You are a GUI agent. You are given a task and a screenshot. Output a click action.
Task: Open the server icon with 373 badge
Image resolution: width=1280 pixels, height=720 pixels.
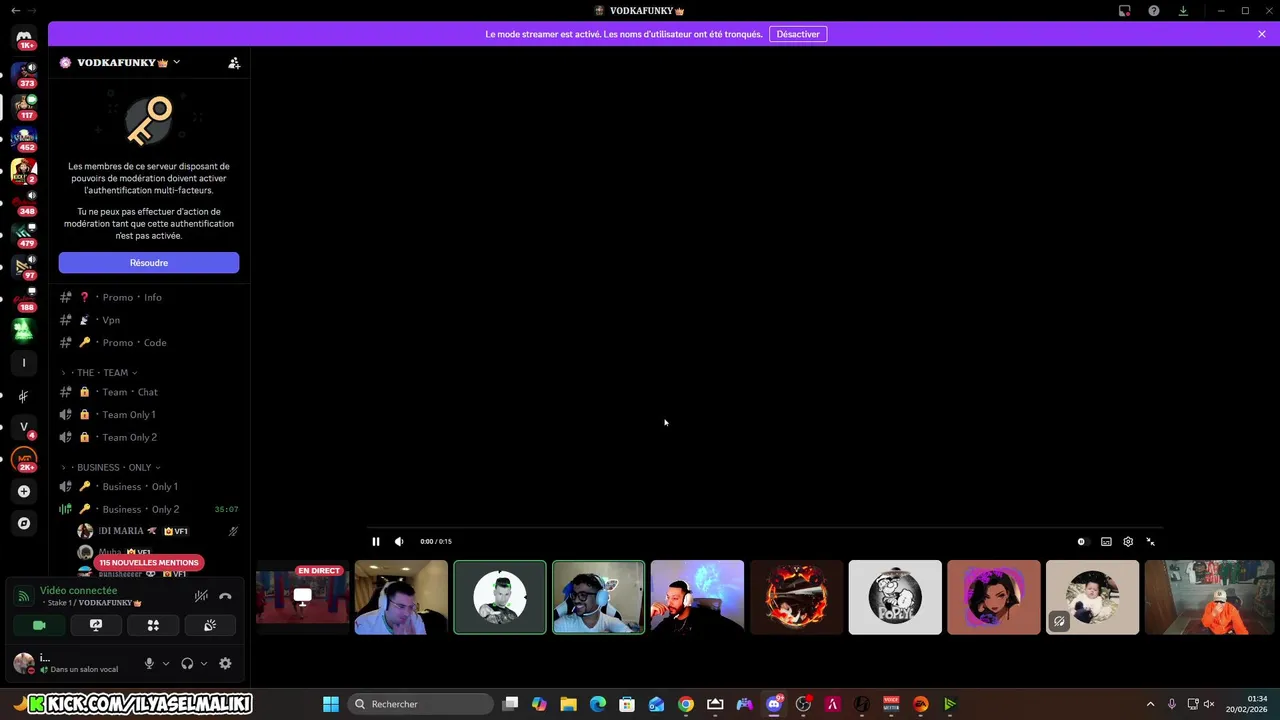[24, 74]
